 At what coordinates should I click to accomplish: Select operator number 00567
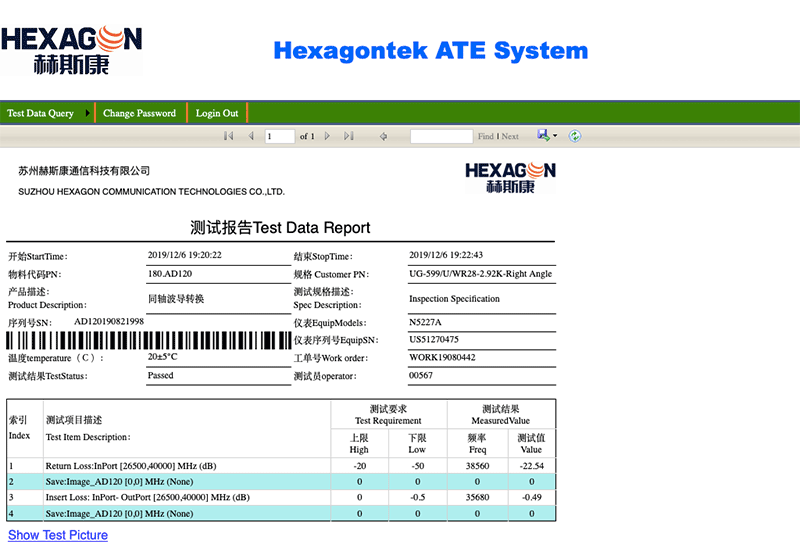pos(420,376)
